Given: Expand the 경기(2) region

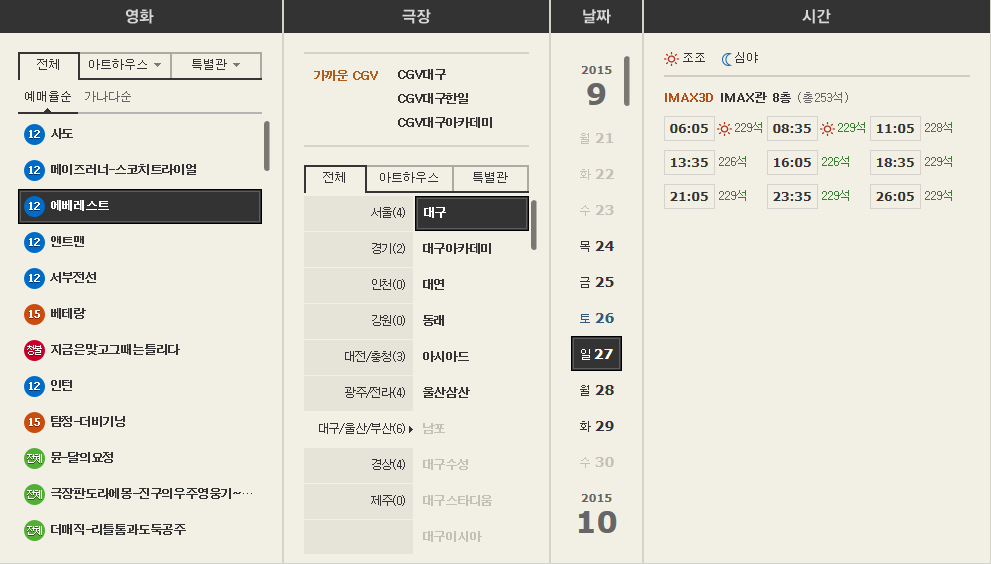Looking at the screenshot, I should (358, 249).
